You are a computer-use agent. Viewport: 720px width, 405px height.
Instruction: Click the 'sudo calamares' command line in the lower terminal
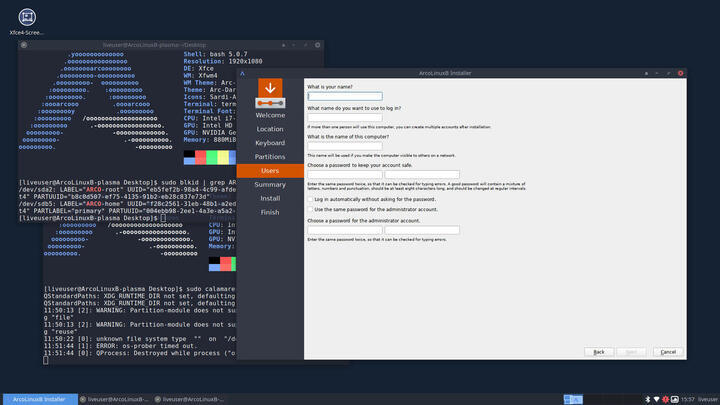[140, 289]
